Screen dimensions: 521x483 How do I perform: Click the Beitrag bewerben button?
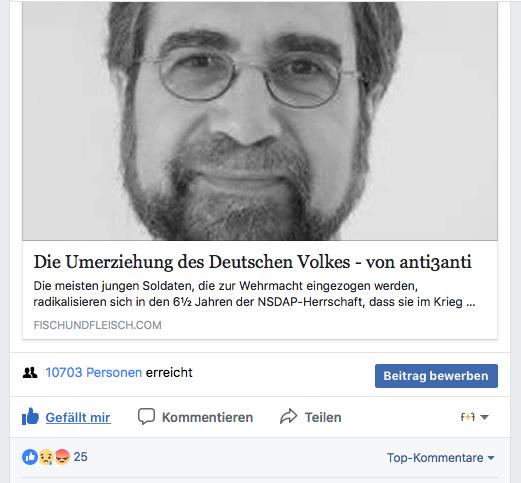(436, 376)
